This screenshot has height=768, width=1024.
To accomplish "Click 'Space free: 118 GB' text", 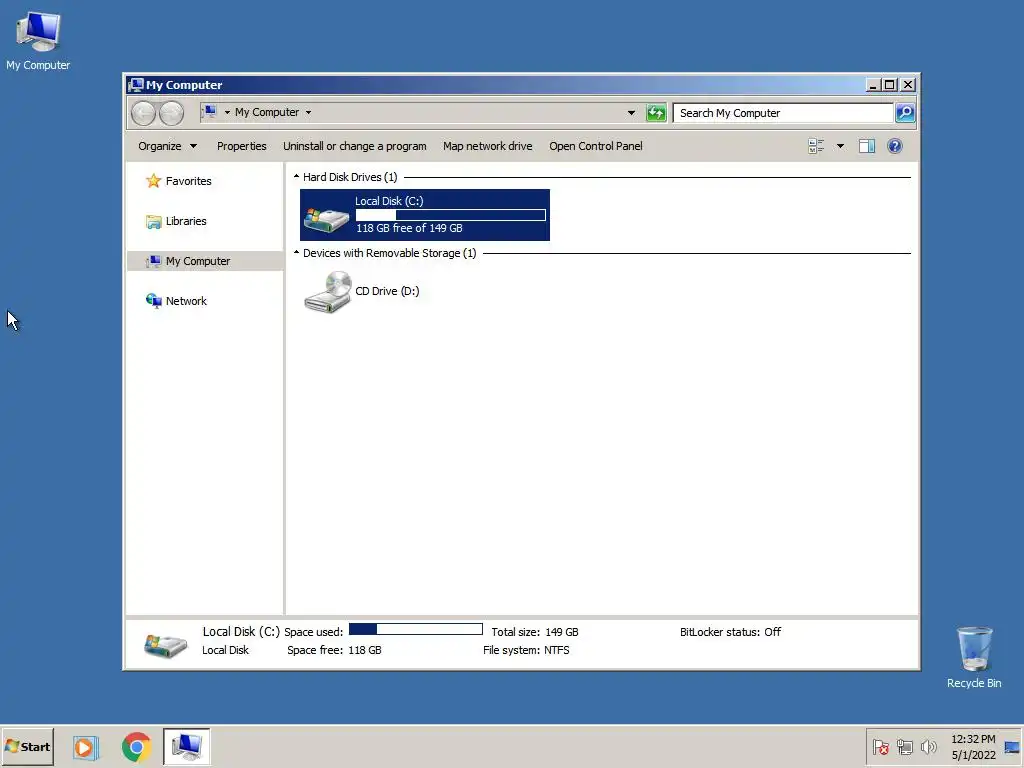I will point(334,650).
